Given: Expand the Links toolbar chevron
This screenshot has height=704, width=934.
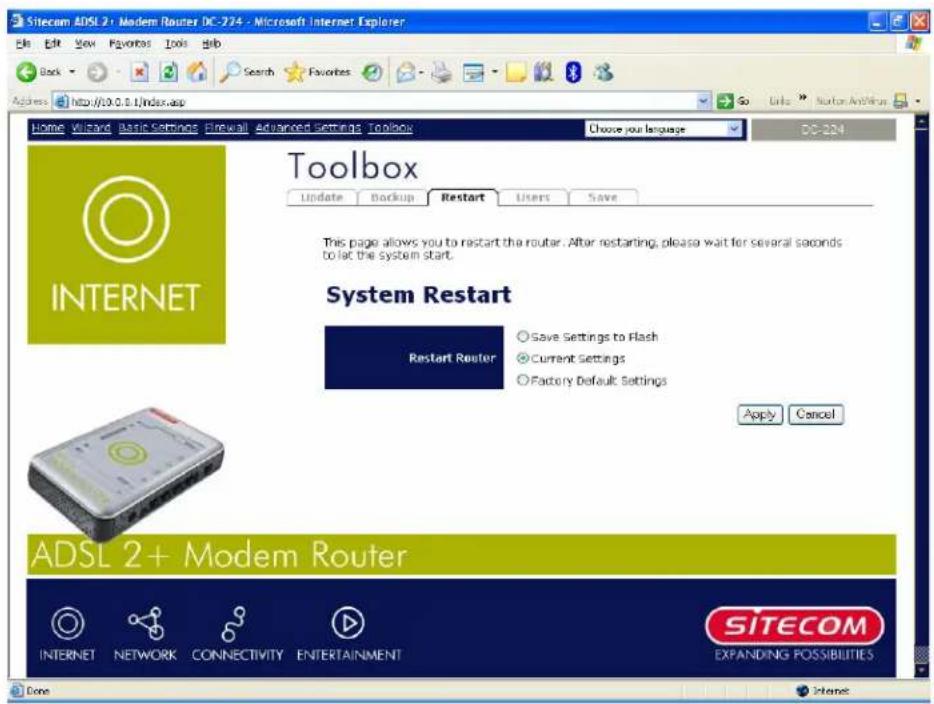Looking at the screenshot, I should 802,98.
